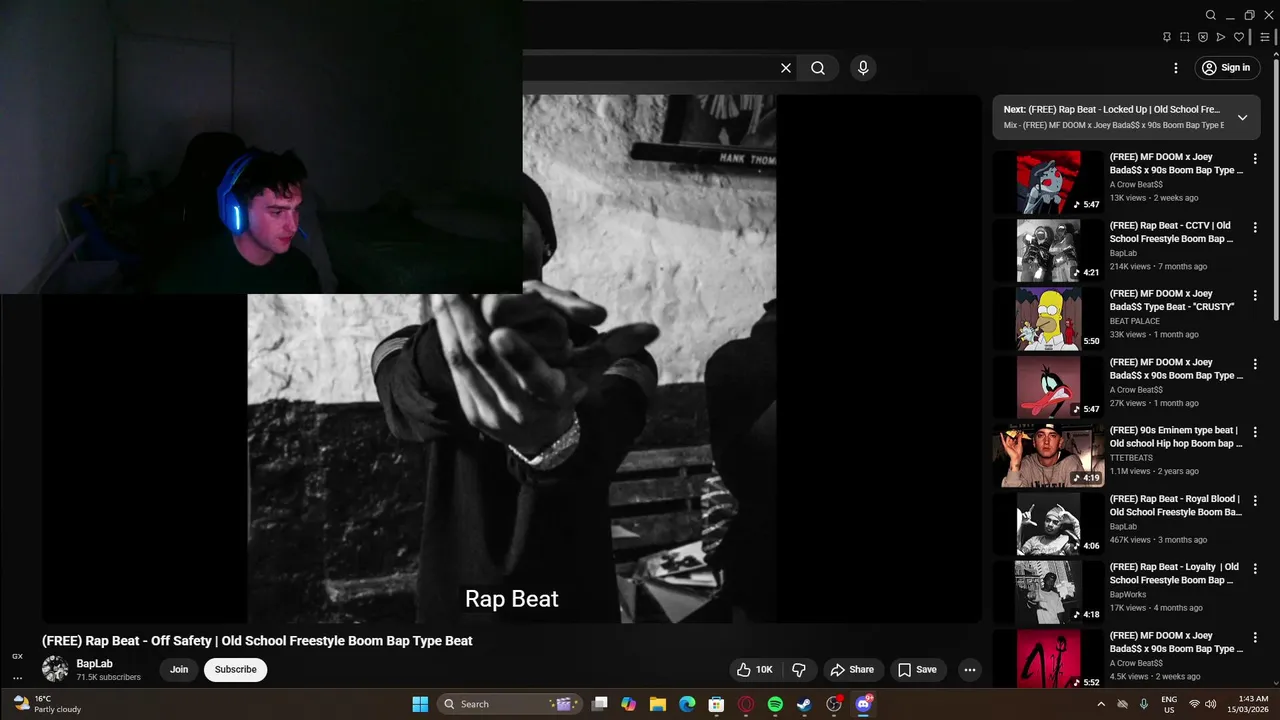This screenshot has width=1280, height=720.
Task: Open Loyalty Old School Freestyle video title
Action: (x=1175, y=573)
